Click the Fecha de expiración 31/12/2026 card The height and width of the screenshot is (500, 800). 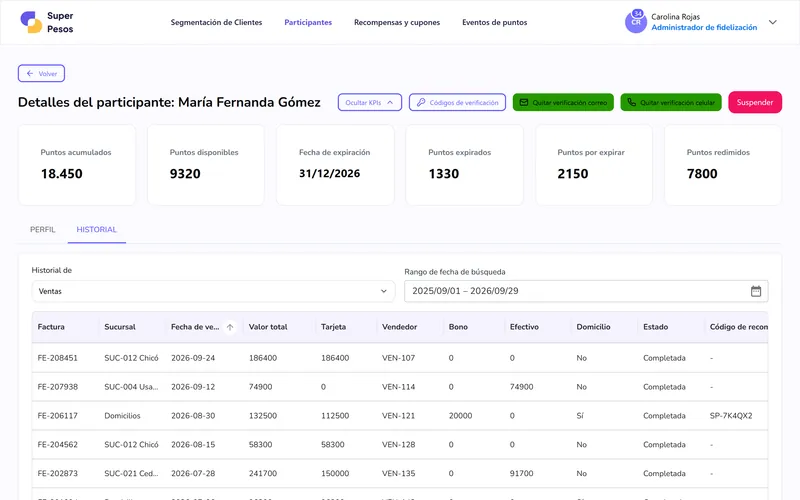click(x=335, y=165)
